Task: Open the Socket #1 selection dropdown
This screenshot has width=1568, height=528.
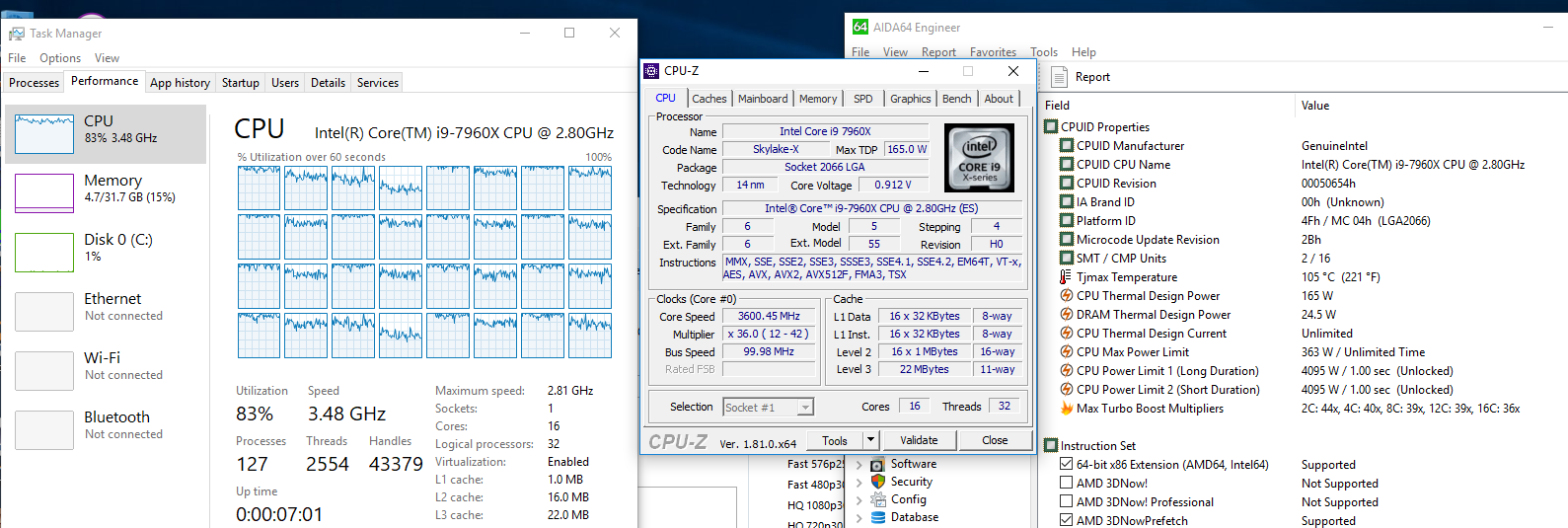Action: coord(806,408)
